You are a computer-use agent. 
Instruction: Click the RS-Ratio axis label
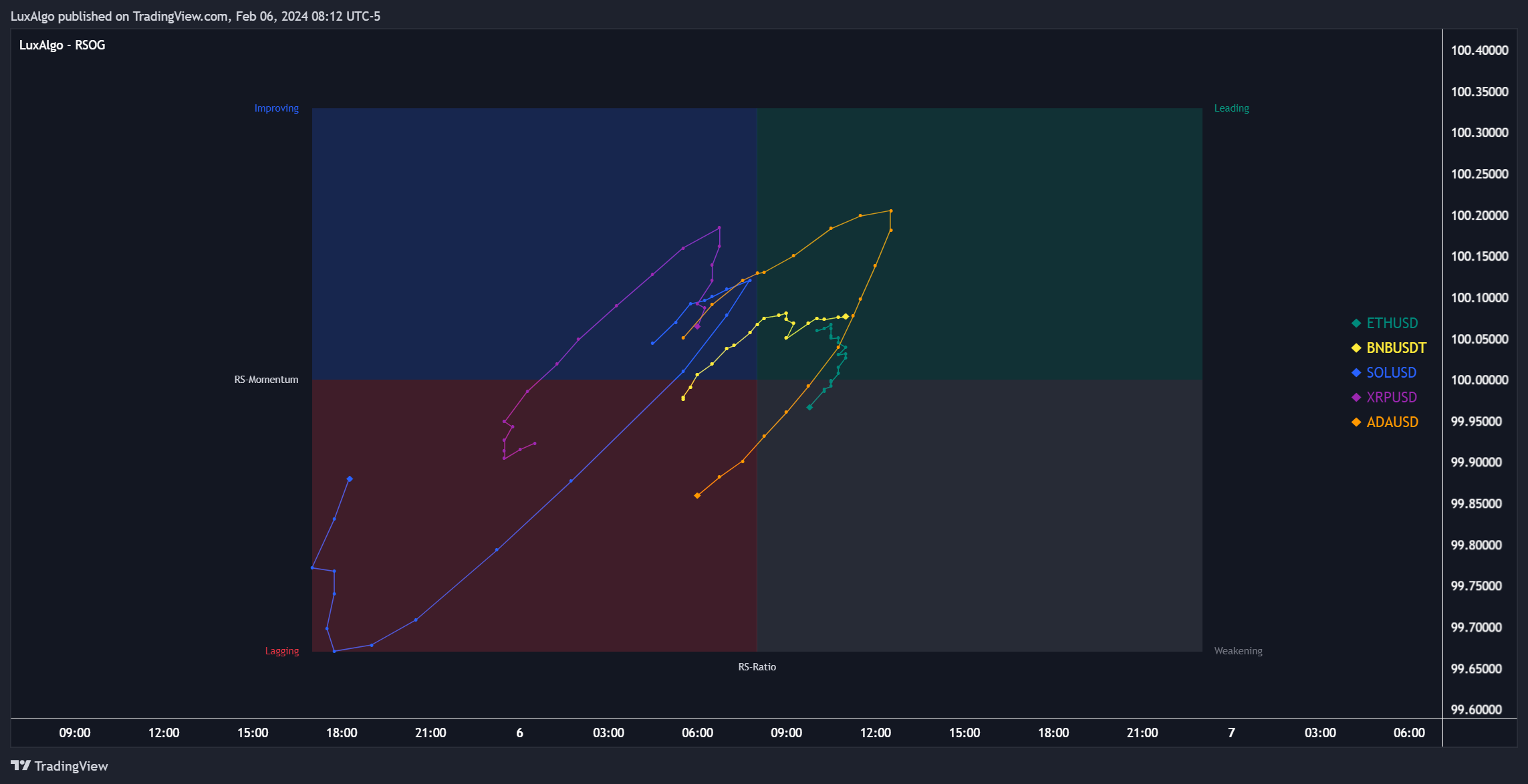(x=757, y=667)
